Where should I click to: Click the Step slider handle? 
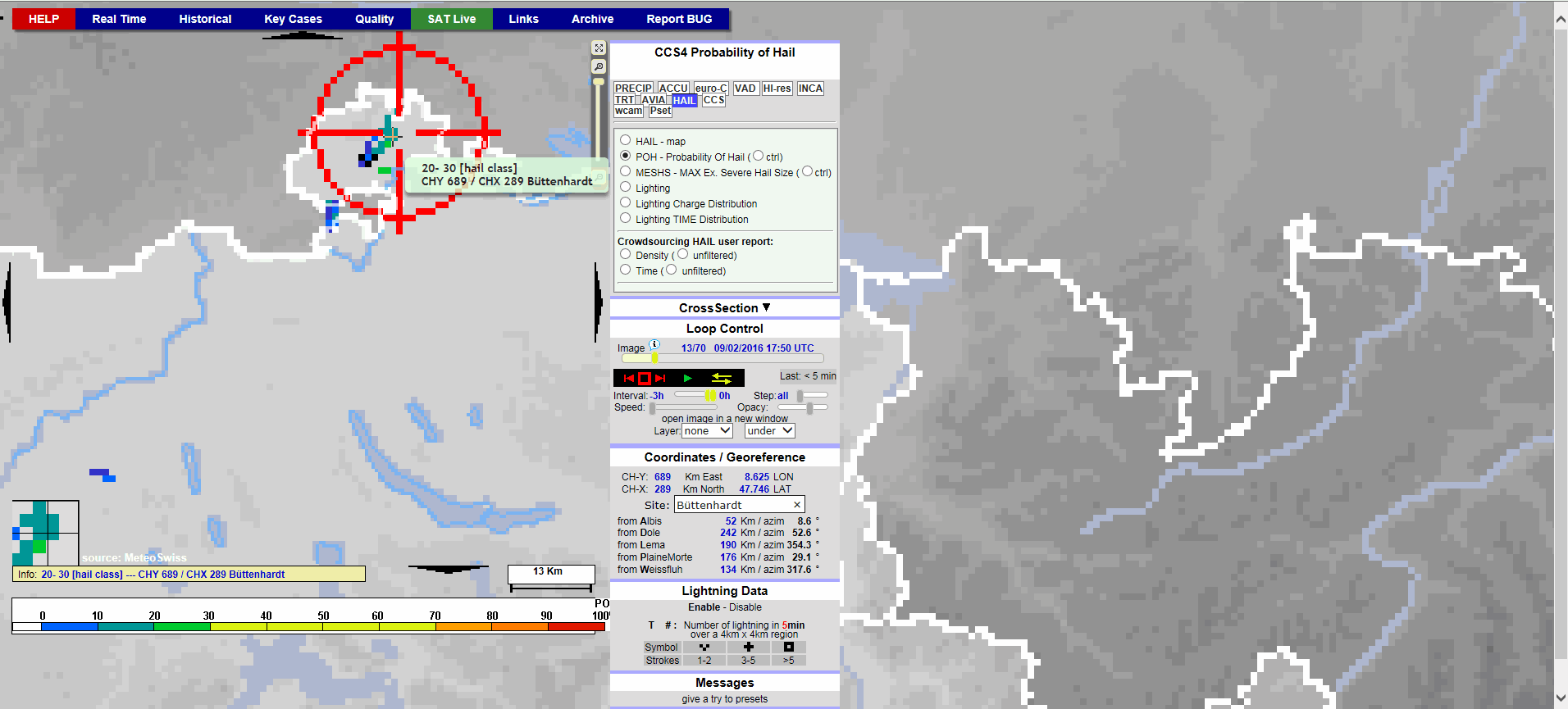800,396
